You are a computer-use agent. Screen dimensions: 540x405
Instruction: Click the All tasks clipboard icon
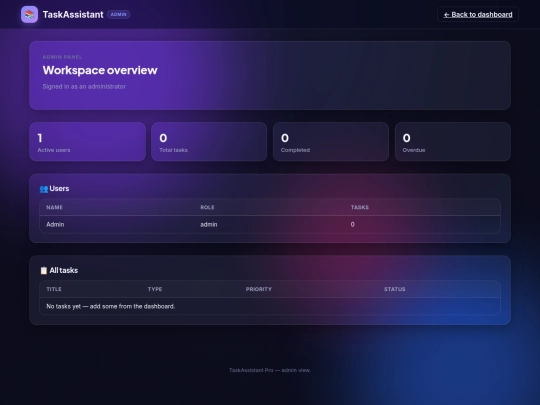(44, 270)
